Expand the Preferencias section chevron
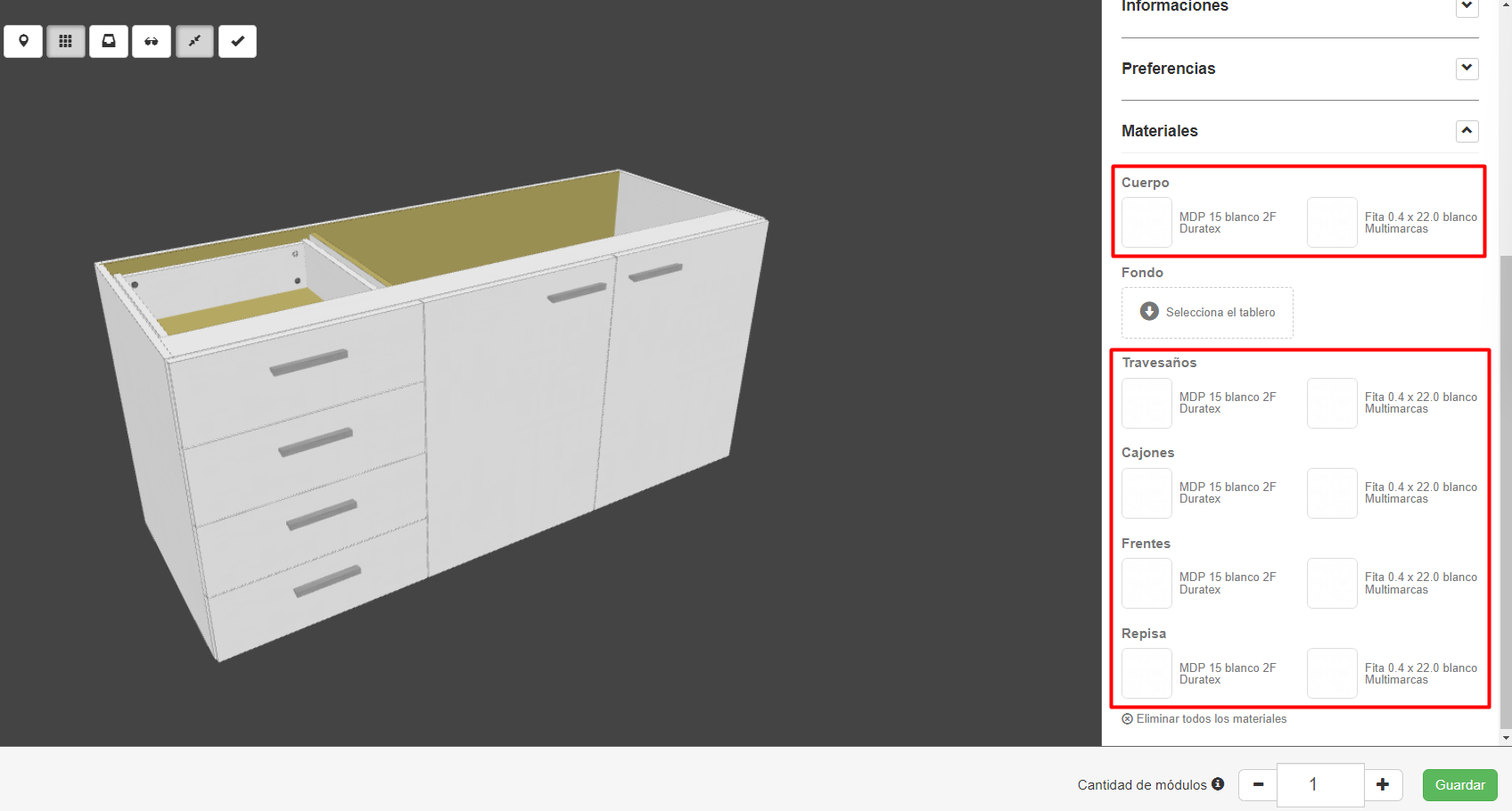This screenshot has width=1512, height=811. pos(1467,69)
